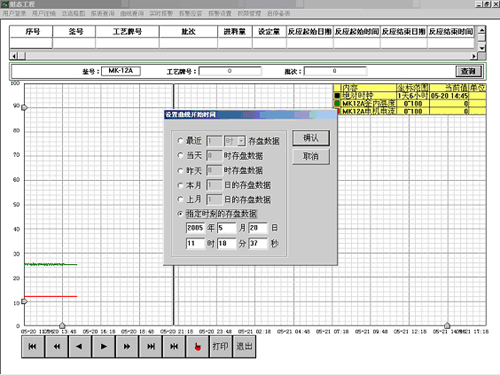Click the upper Y-axis slider handle
This screenshot has width=500, height=375.
pos(24,108)
